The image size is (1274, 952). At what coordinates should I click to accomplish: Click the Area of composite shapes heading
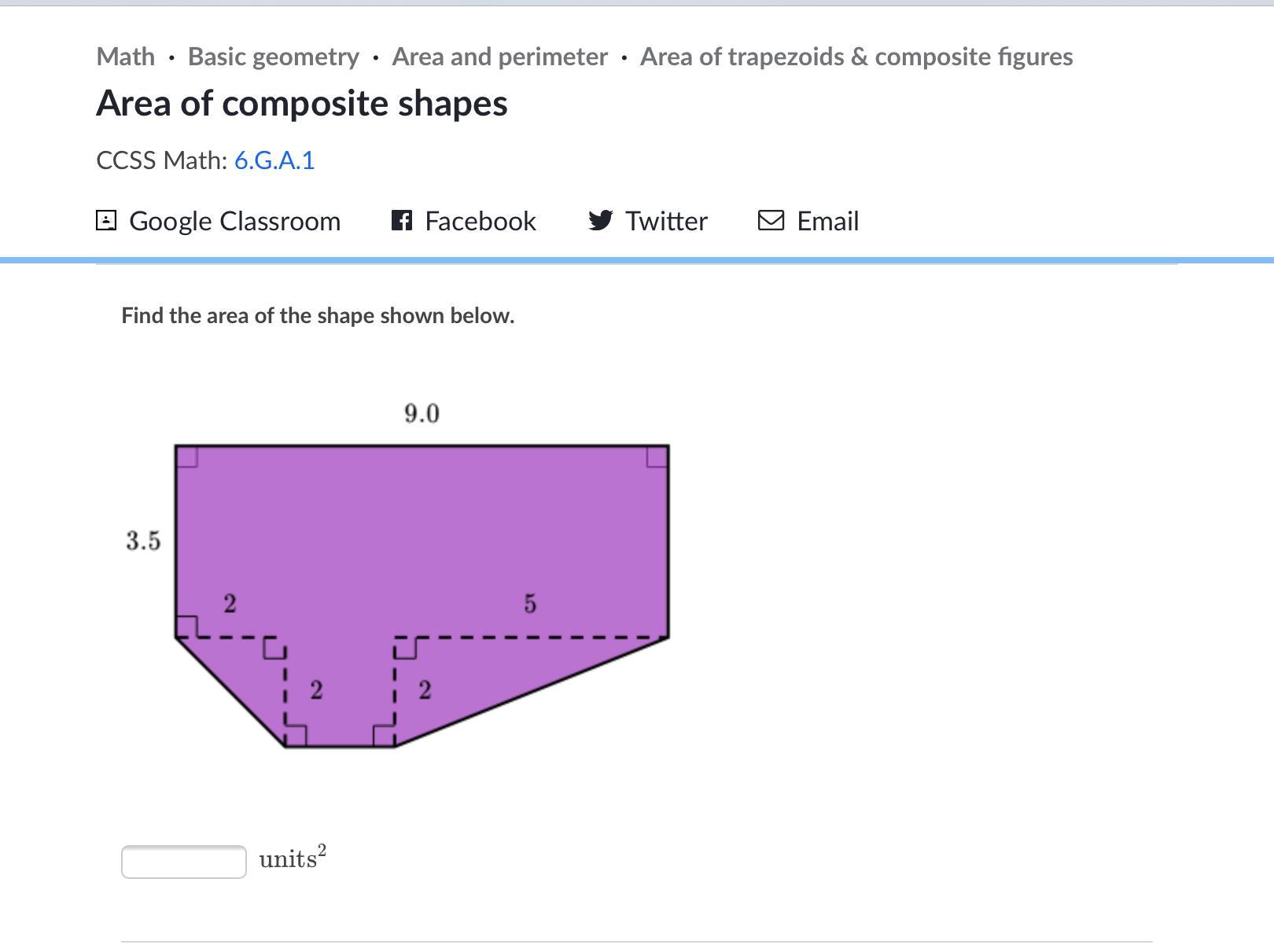pyautogui.click(x=302, y=104)
